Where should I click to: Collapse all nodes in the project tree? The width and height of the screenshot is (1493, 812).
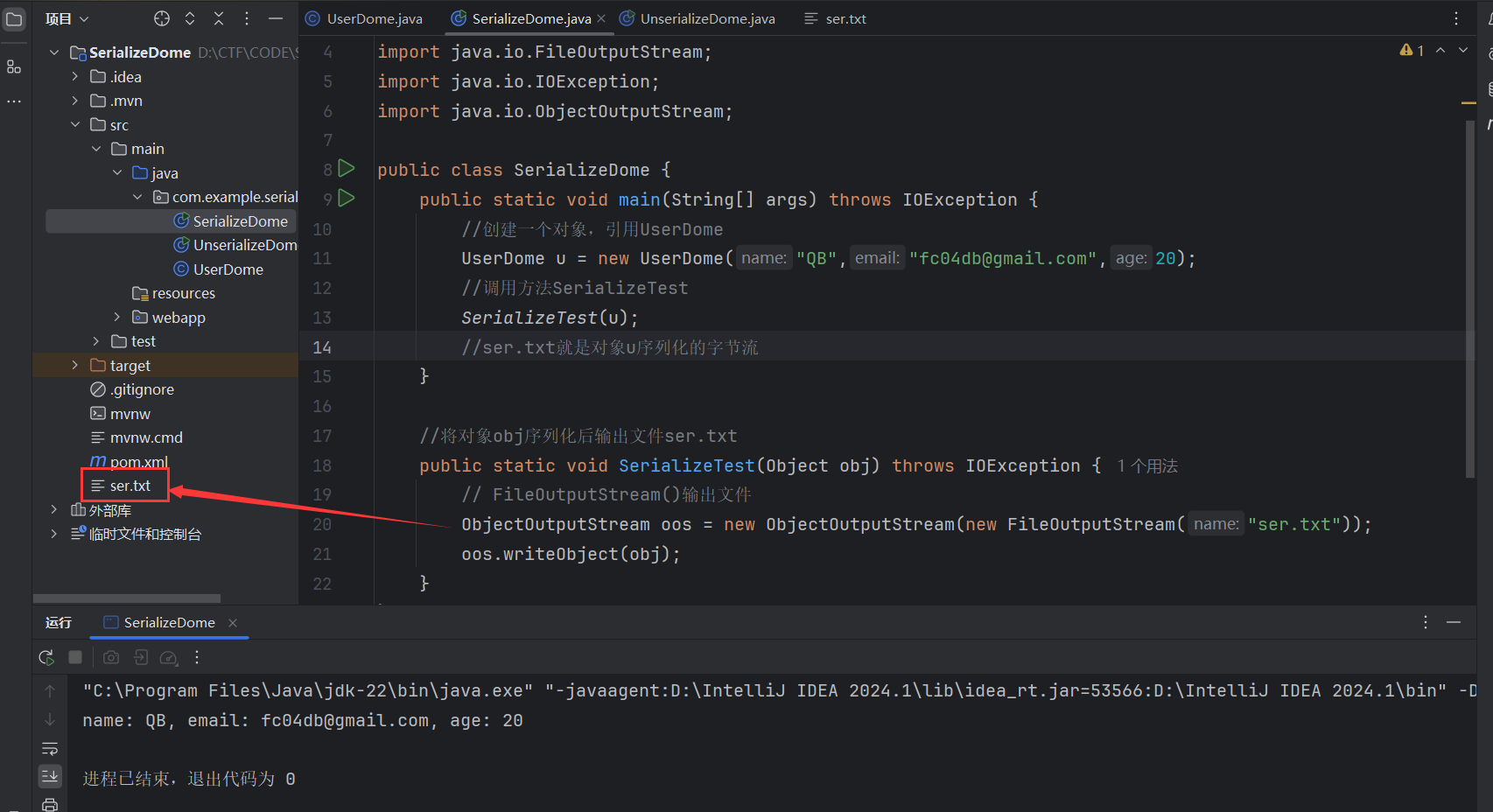point(219,18)
